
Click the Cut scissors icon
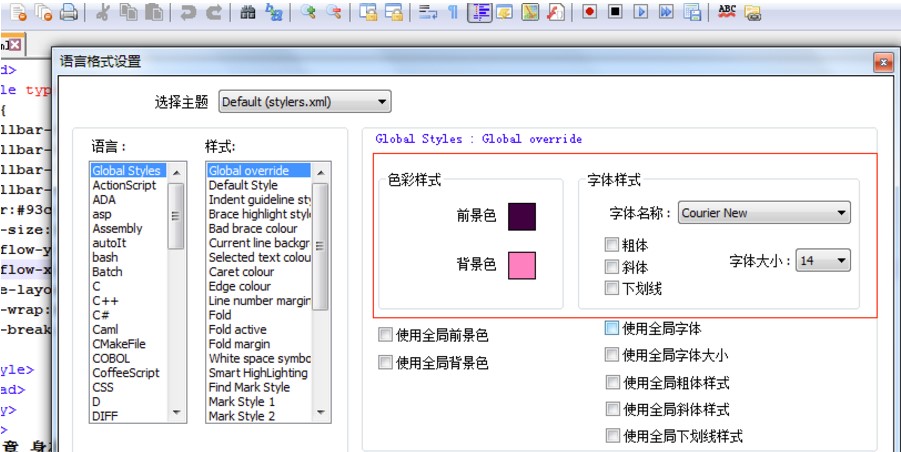point(102,12)
